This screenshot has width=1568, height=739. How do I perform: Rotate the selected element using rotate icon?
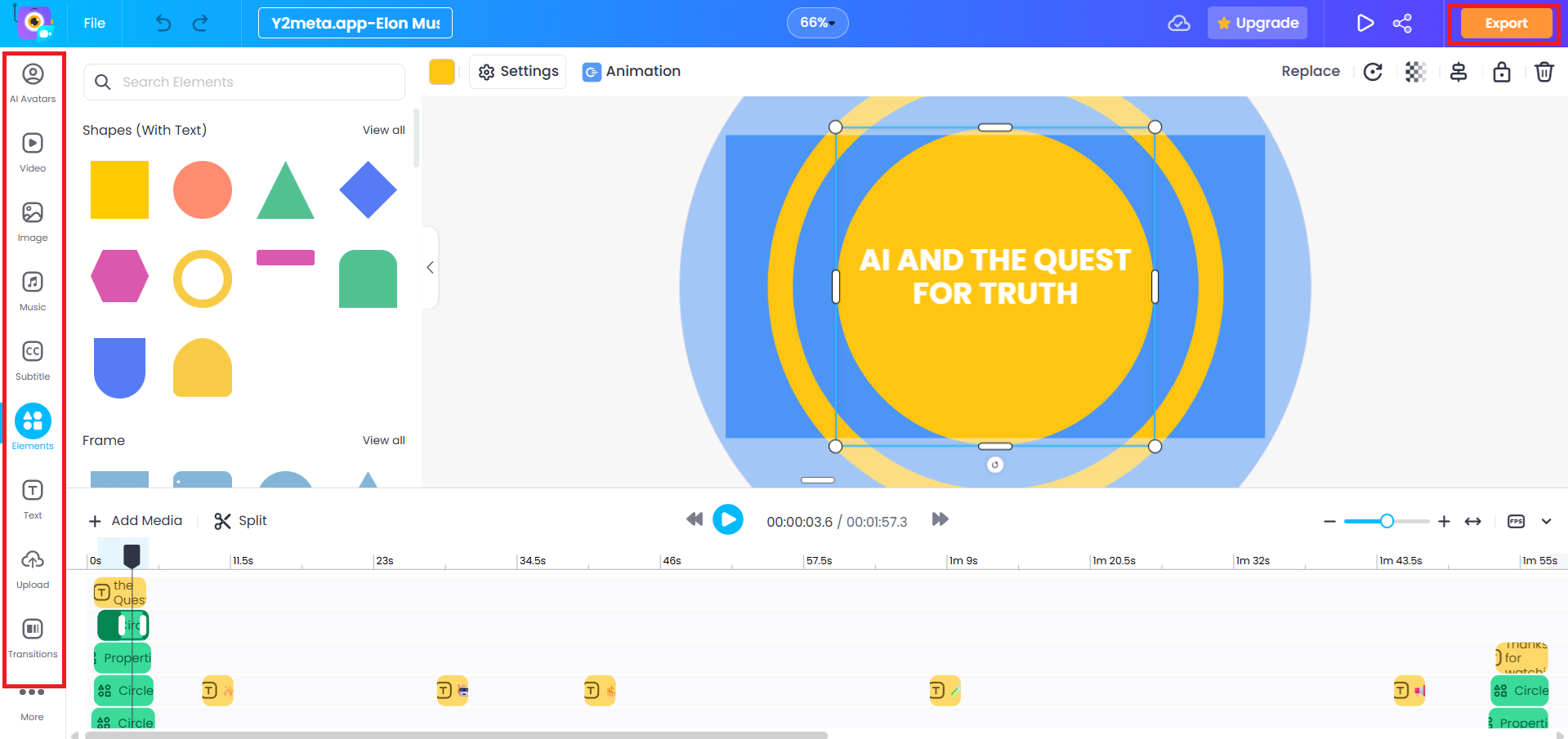coord(1373,72)
